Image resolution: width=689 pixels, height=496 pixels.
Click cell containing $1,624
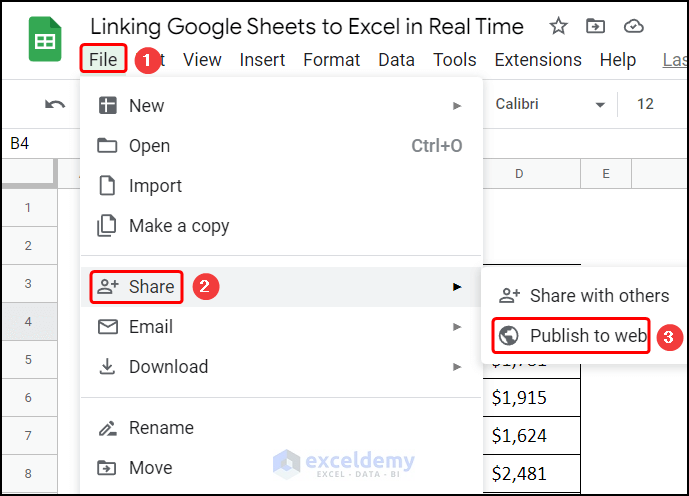tap(532, 436)
